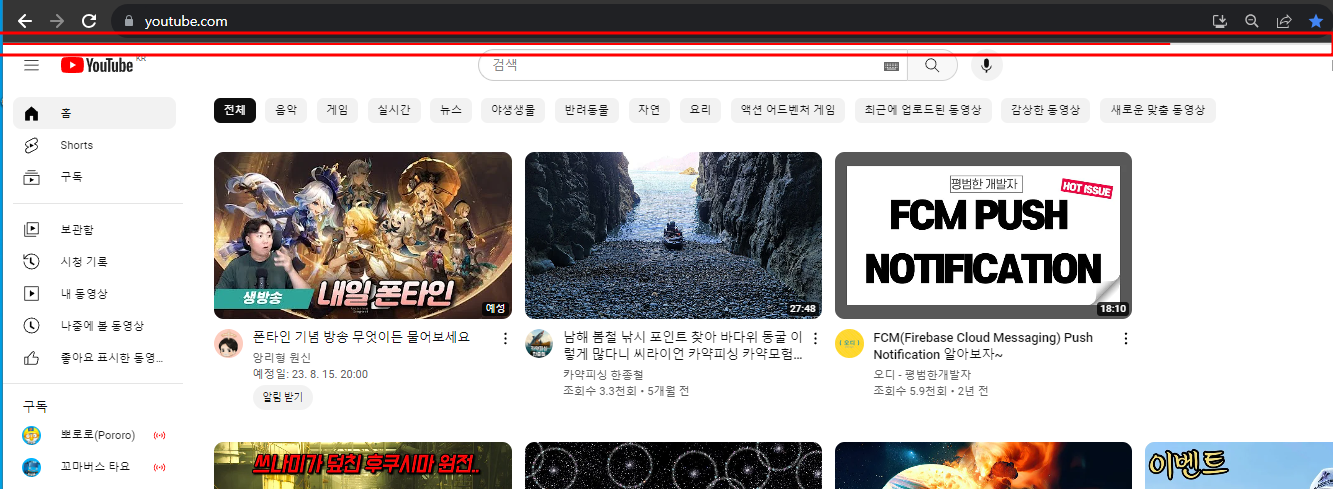The height and width of the screenshot is (489, 1333).
Task: Open the on-screen keyboard icon in search box
Action: [x=892, y=66]
